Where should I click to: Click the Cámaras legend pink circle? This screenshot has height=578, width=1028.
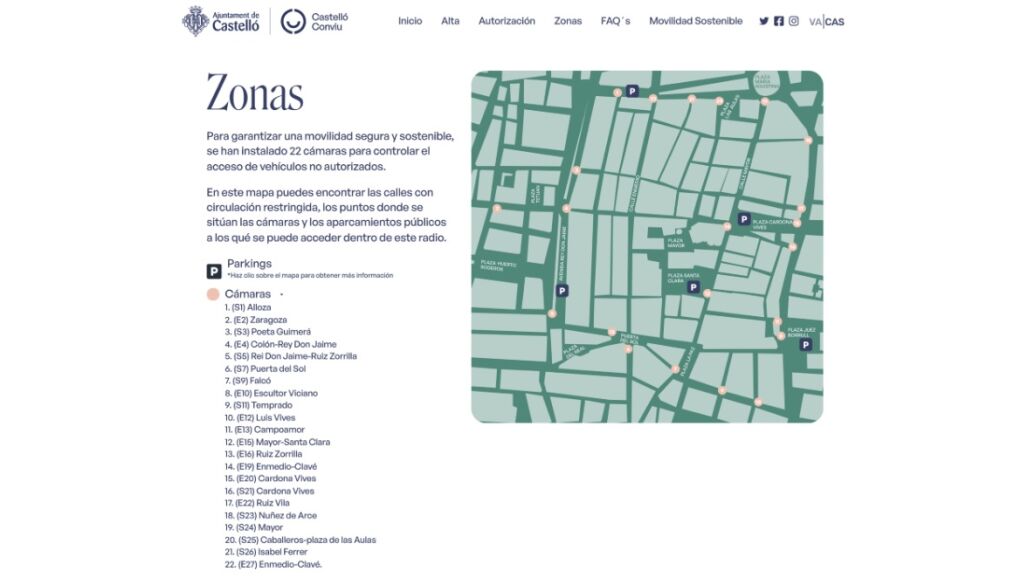click(213, 295)
